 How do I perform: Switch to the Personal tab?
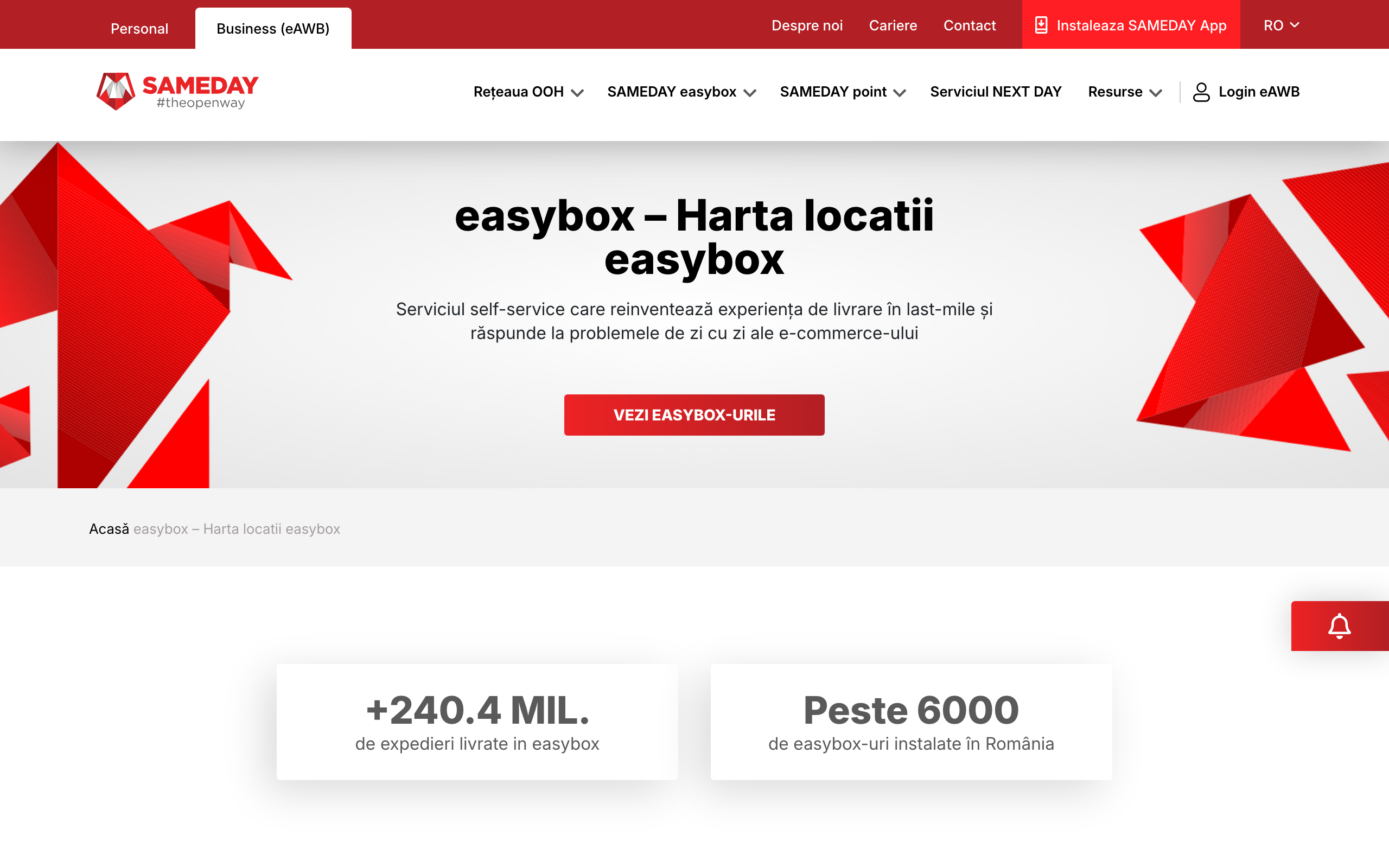point(139,29)
